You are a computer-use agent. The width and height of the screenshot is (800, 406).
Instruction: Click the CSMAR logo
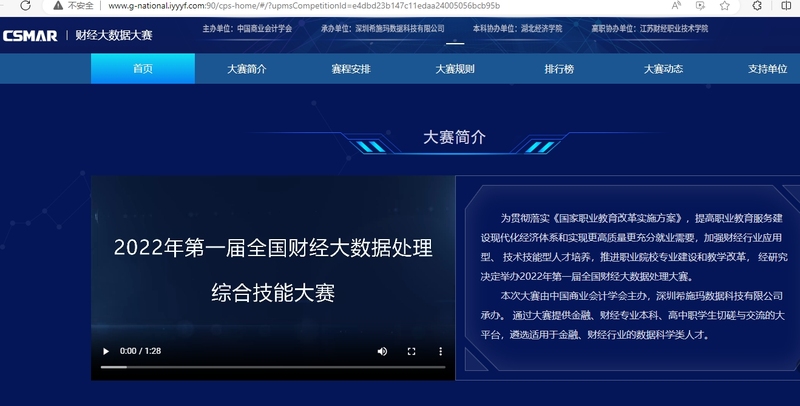click(x=30, y=36)
